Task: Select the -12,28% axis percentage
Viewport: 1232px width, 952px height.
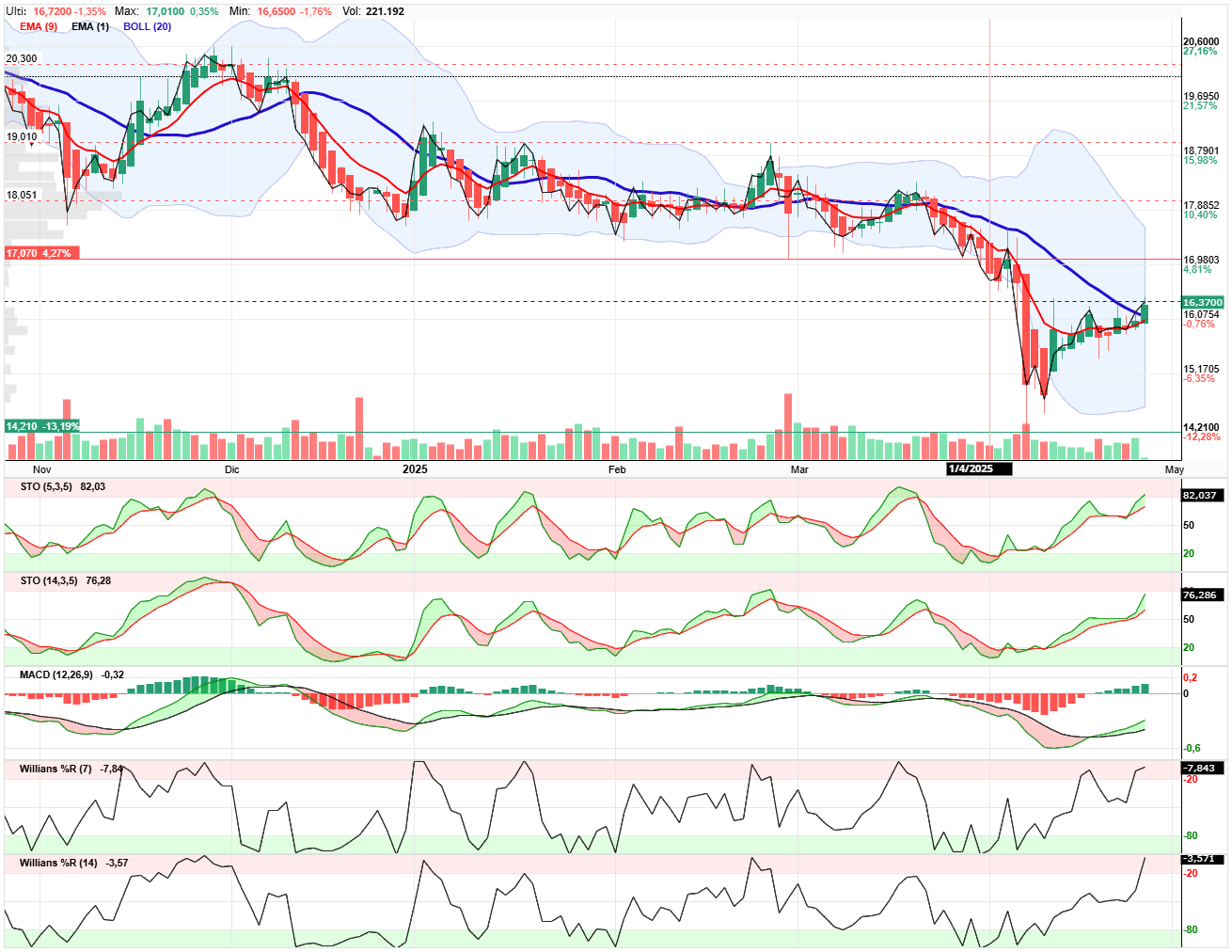Action: 1201,436
